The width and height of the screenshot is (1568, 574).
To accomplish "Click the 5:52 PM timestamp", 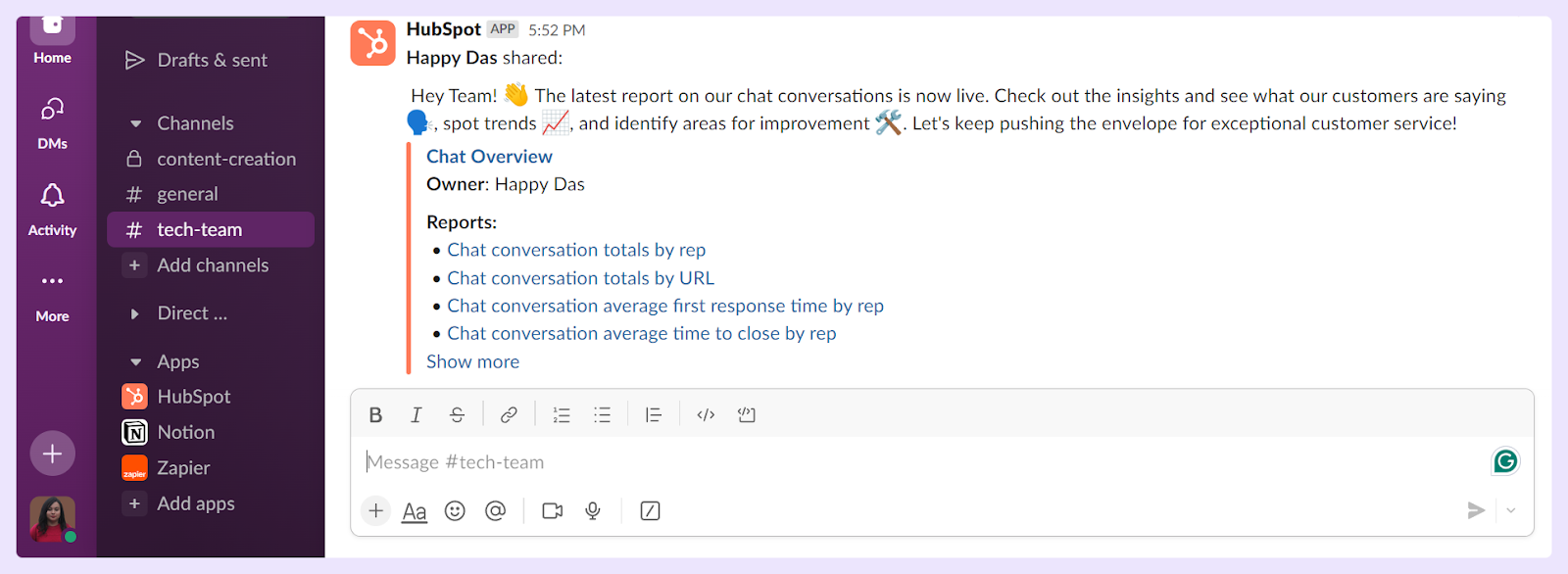I will 557,30.
